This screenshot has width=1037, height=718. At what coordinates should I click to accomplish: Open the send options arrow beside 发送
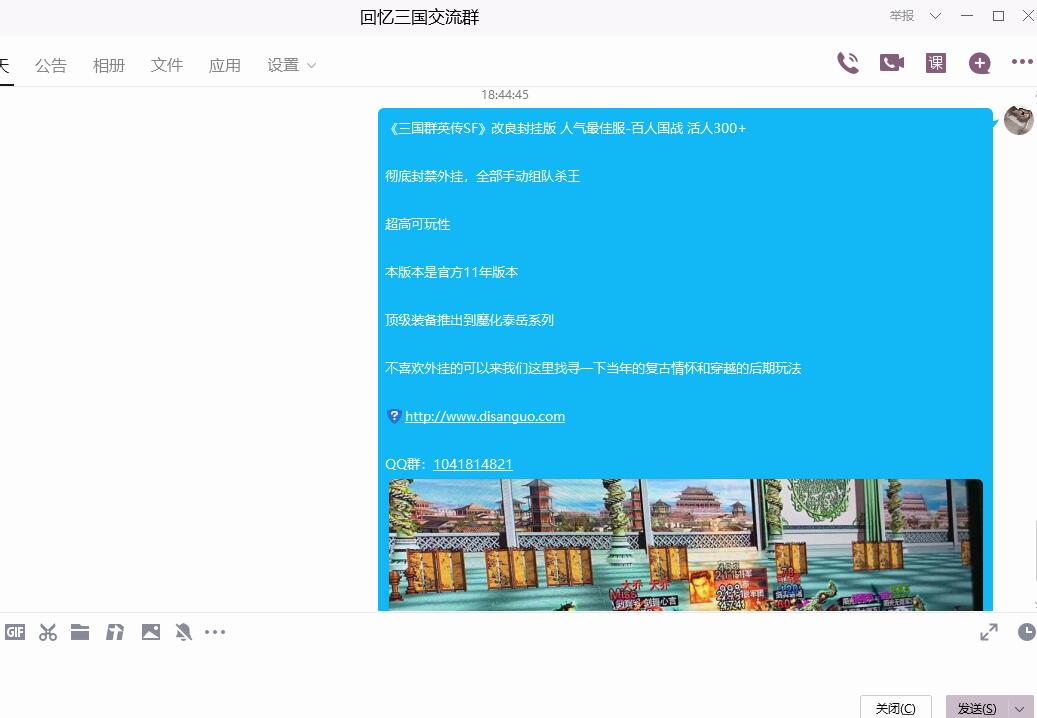click(1019, 709)
